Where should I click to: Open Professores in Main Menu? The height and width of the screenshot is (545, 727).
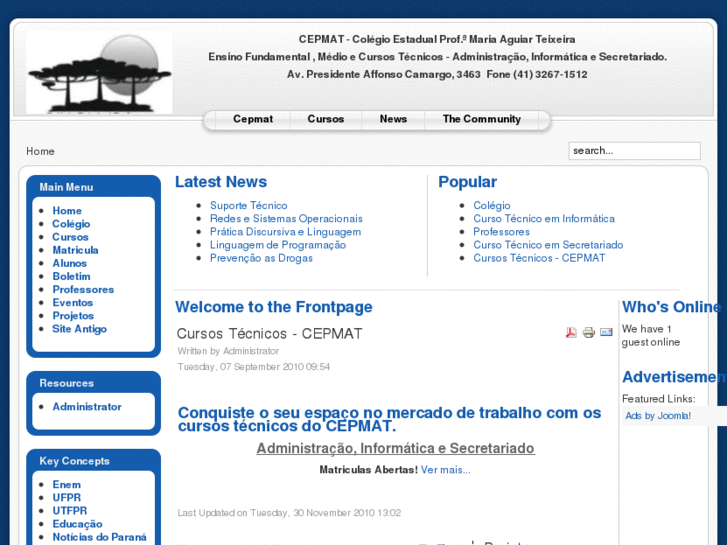click(x=83, y=289)
